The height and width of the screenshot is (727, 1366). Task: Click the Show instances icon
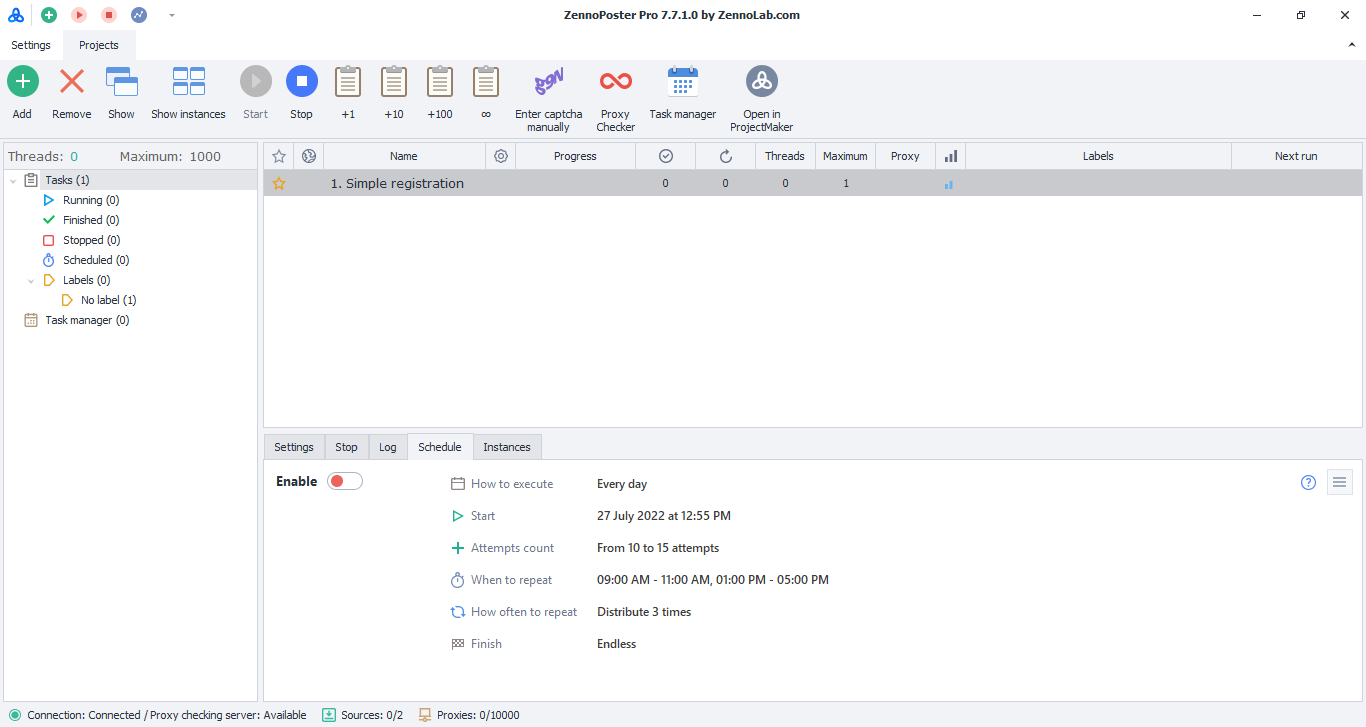click(x=188, y=82)
